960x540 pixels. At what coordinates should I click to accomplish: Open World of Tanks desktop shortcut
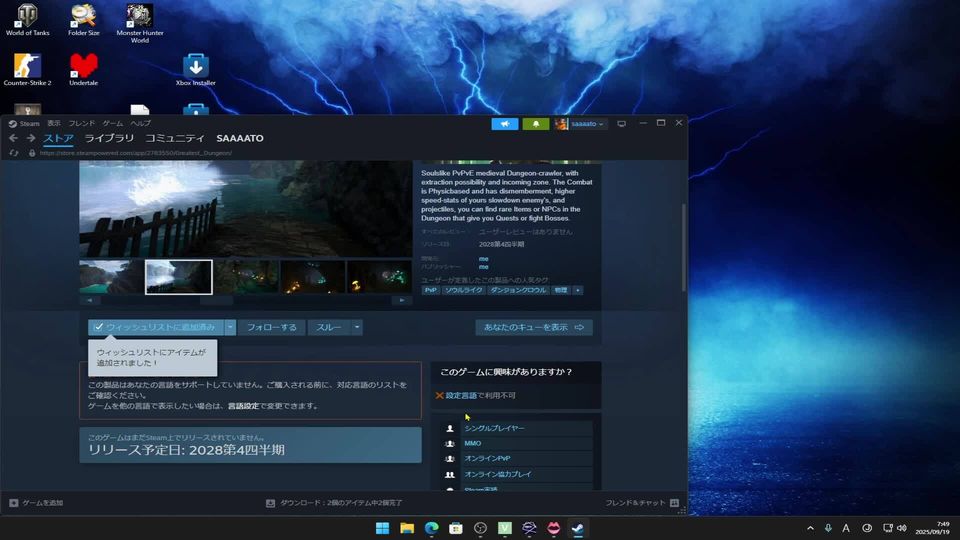pos(27,20)
